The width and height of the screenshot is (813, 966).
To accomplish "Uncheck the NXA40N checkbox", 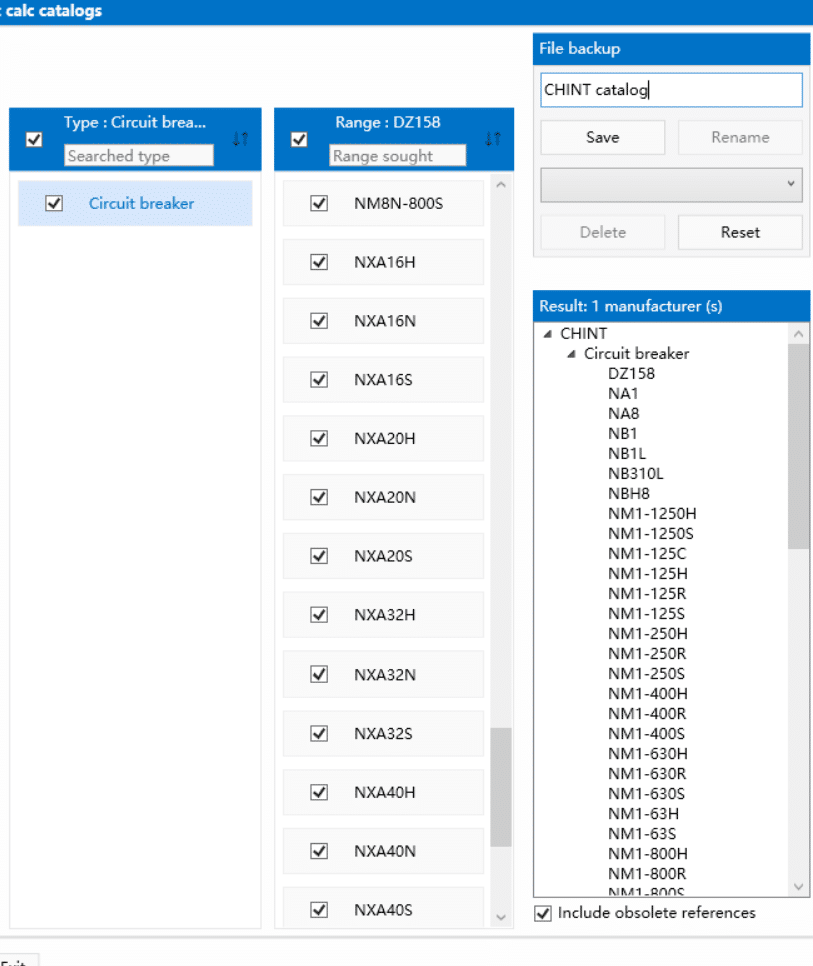I will point(319,851).
